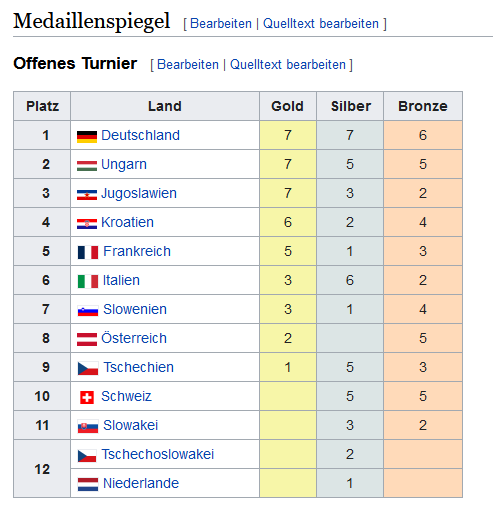
Task: Click the German flag icon
Action: click(x=87, y=137)
